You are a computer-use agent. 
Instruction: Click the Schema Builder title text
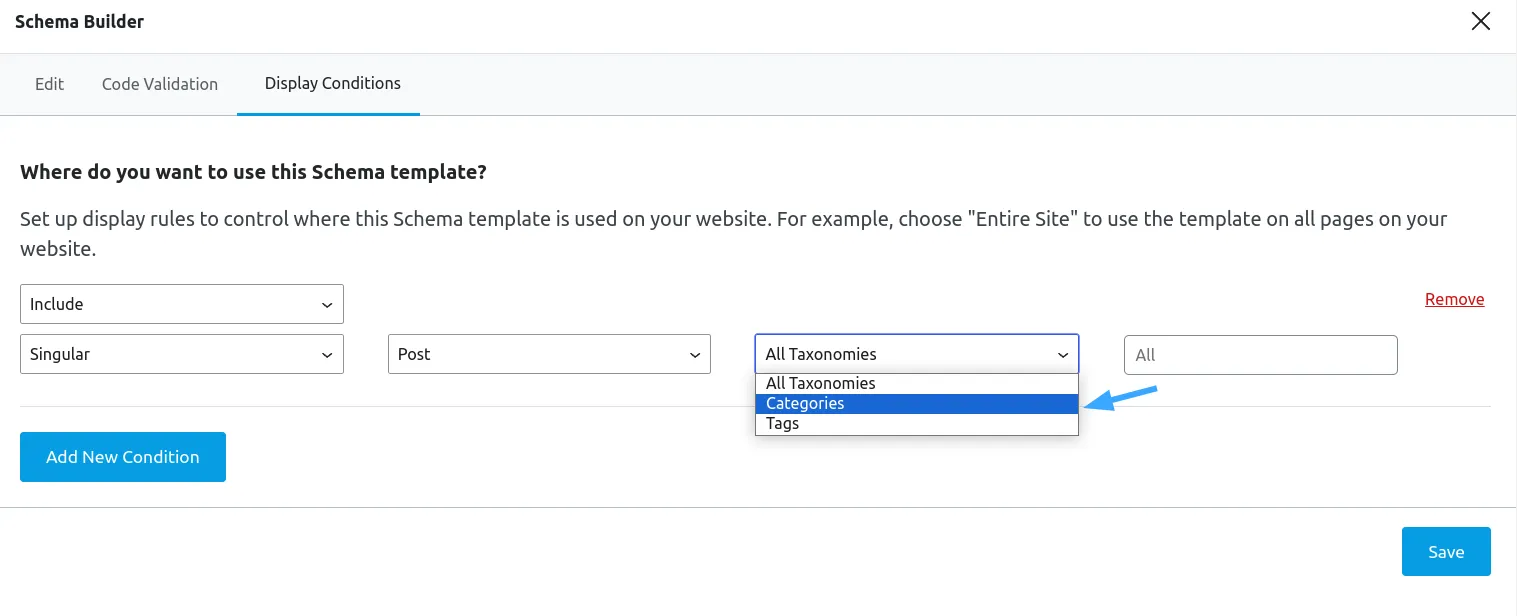click(79, 21)
